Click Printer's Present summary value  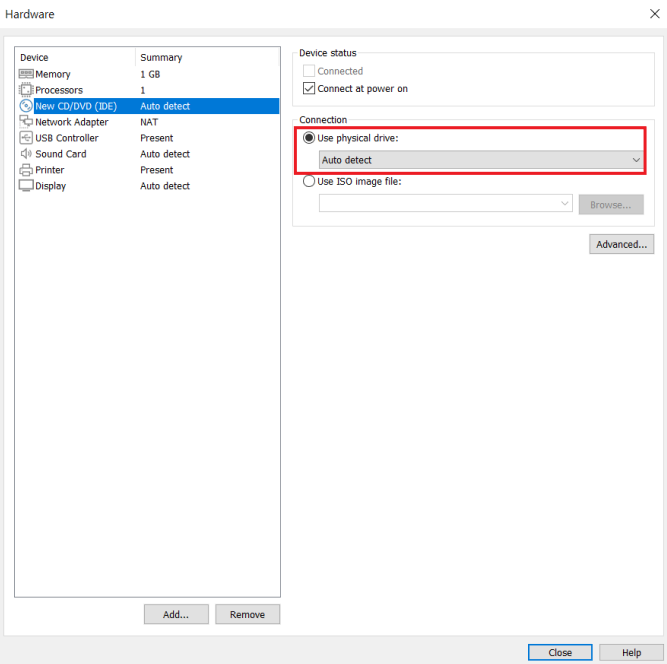click(157, 170)
